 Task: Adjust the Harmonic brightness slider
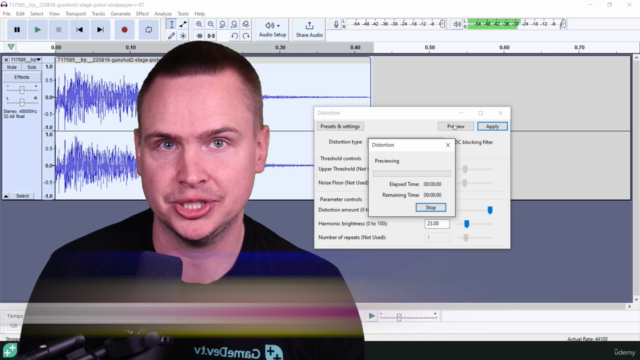[x=467, y=224]
